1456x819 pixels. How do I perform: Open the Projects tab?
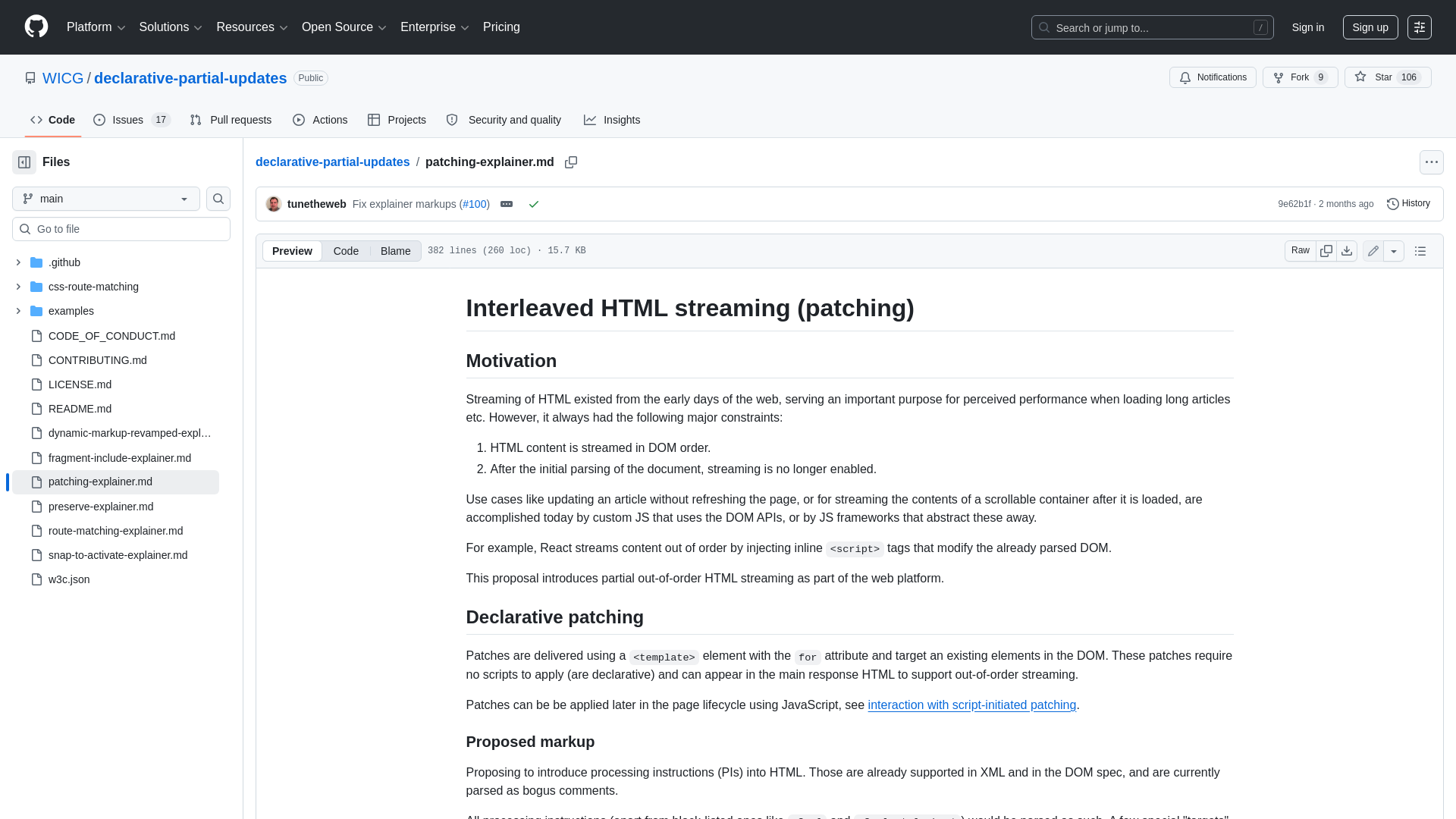397,120
